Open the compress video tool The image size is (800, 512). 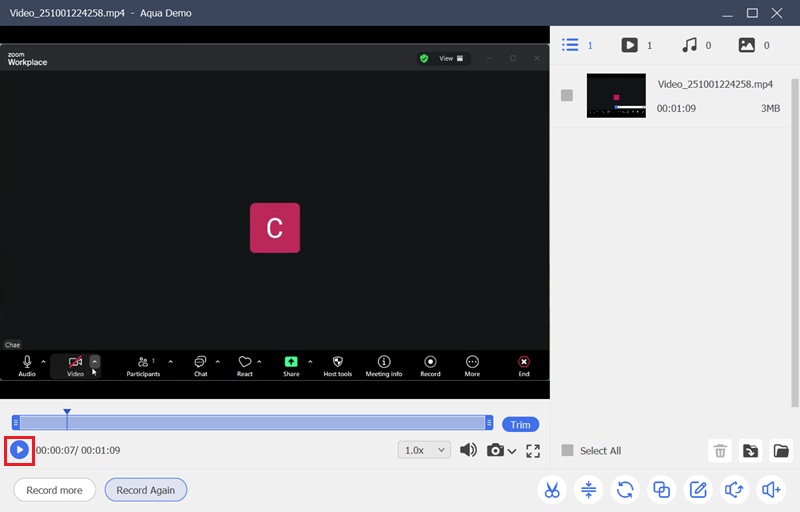click(x=588, y=490)
